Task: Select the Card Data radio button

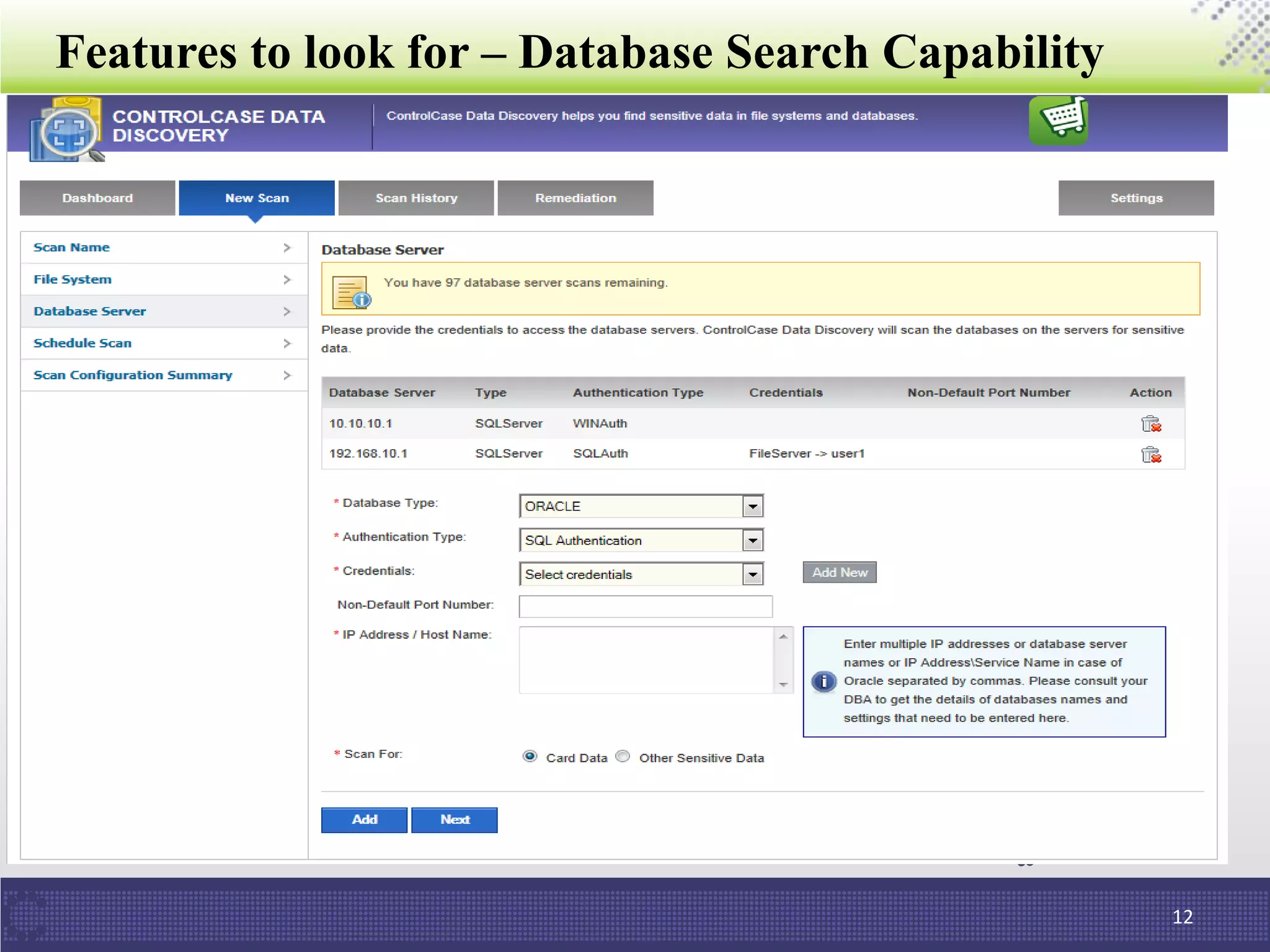Action: (x=530, y=756)
